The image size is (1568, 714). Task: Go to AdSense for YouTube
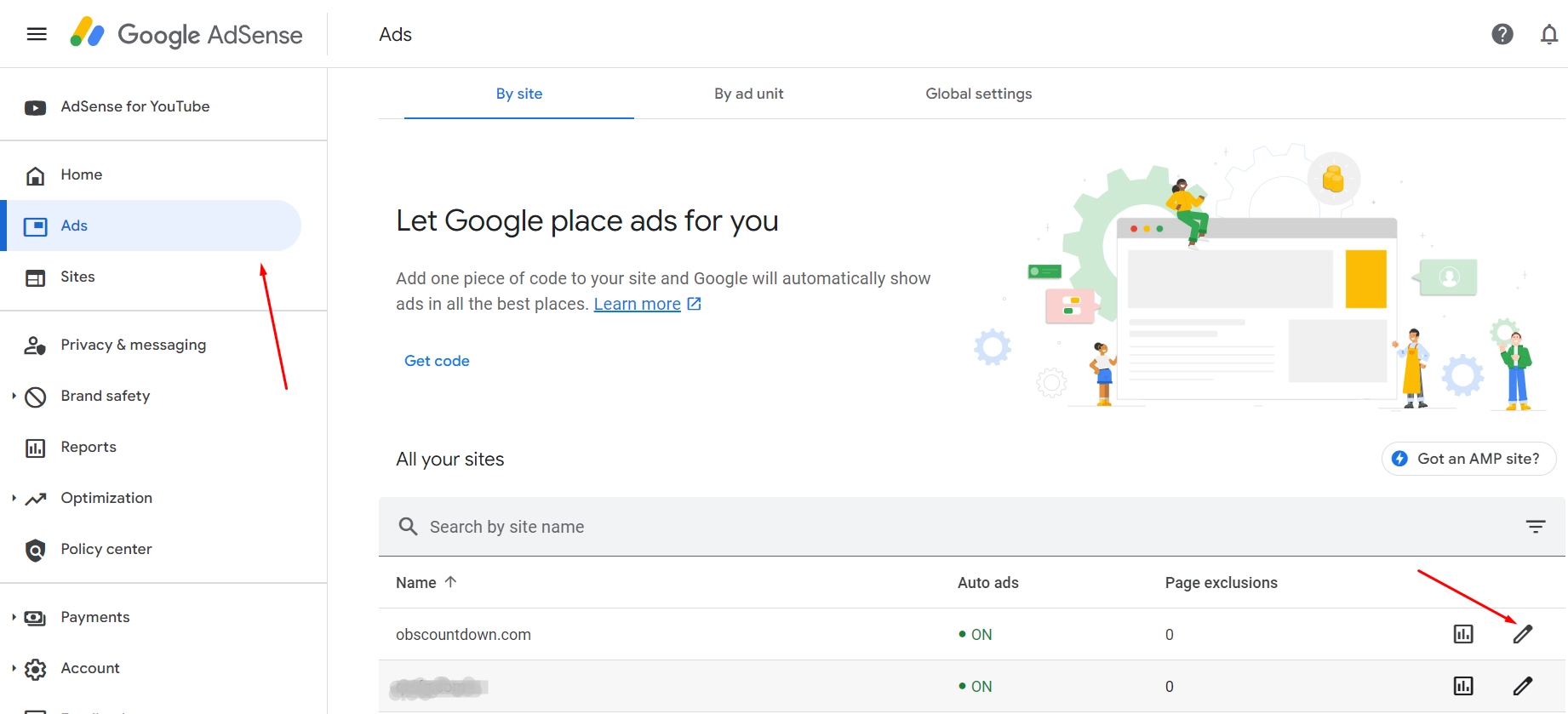click(134, 106)
